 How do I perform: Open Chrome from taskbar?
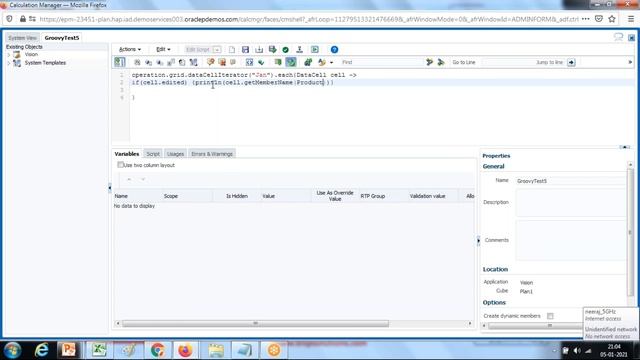[158, 350]
